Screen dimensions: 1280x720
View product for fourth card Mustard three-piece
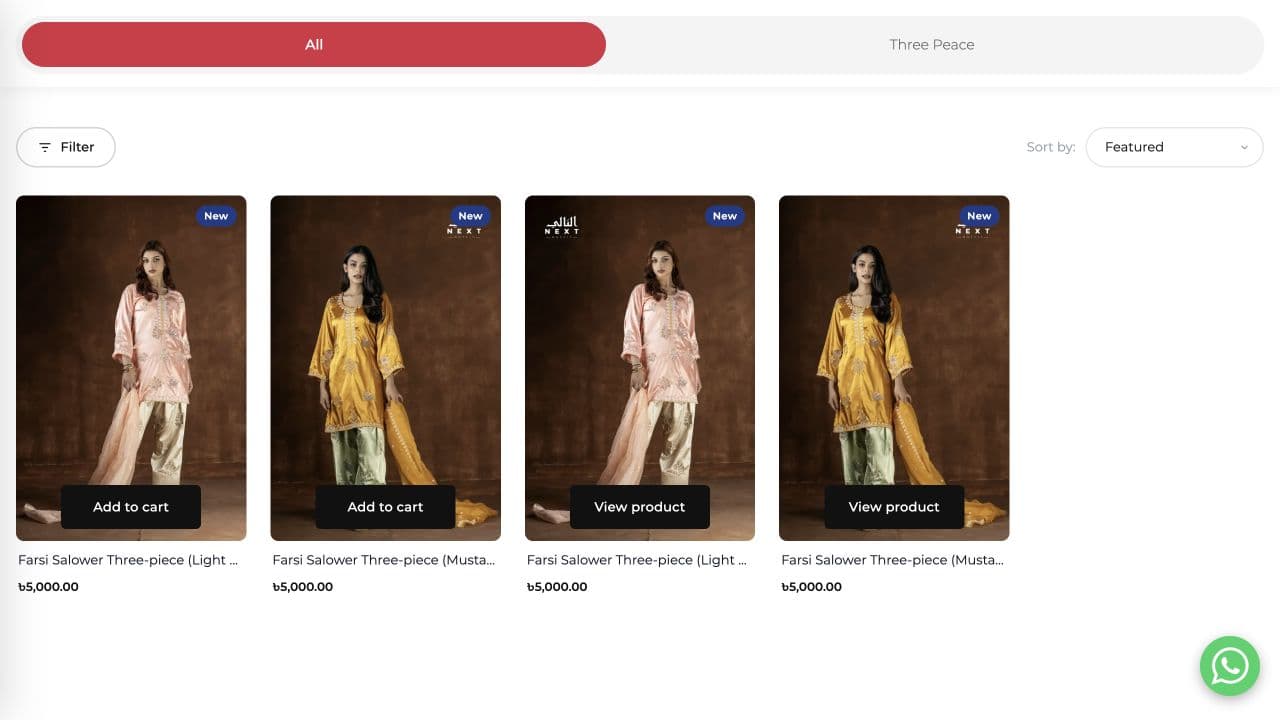pyautogui.click(x=894, y=507)
